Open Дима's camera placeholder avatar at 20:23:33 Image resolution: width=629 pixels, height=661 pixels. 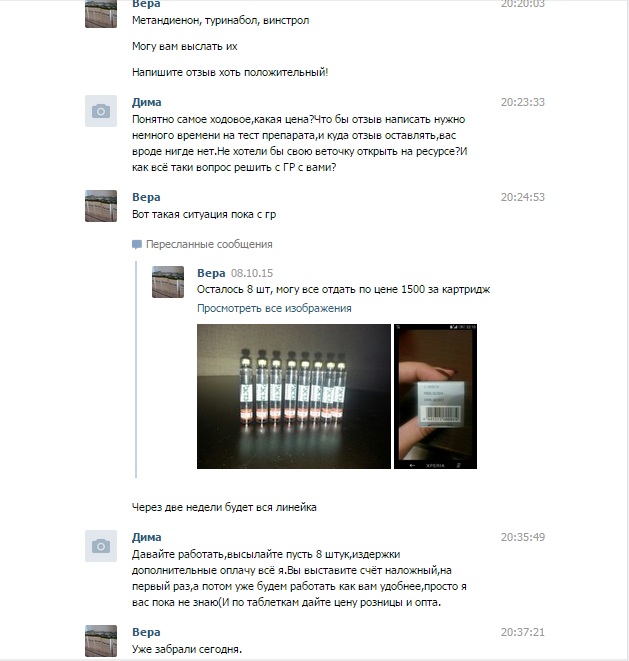pos(101,111)
